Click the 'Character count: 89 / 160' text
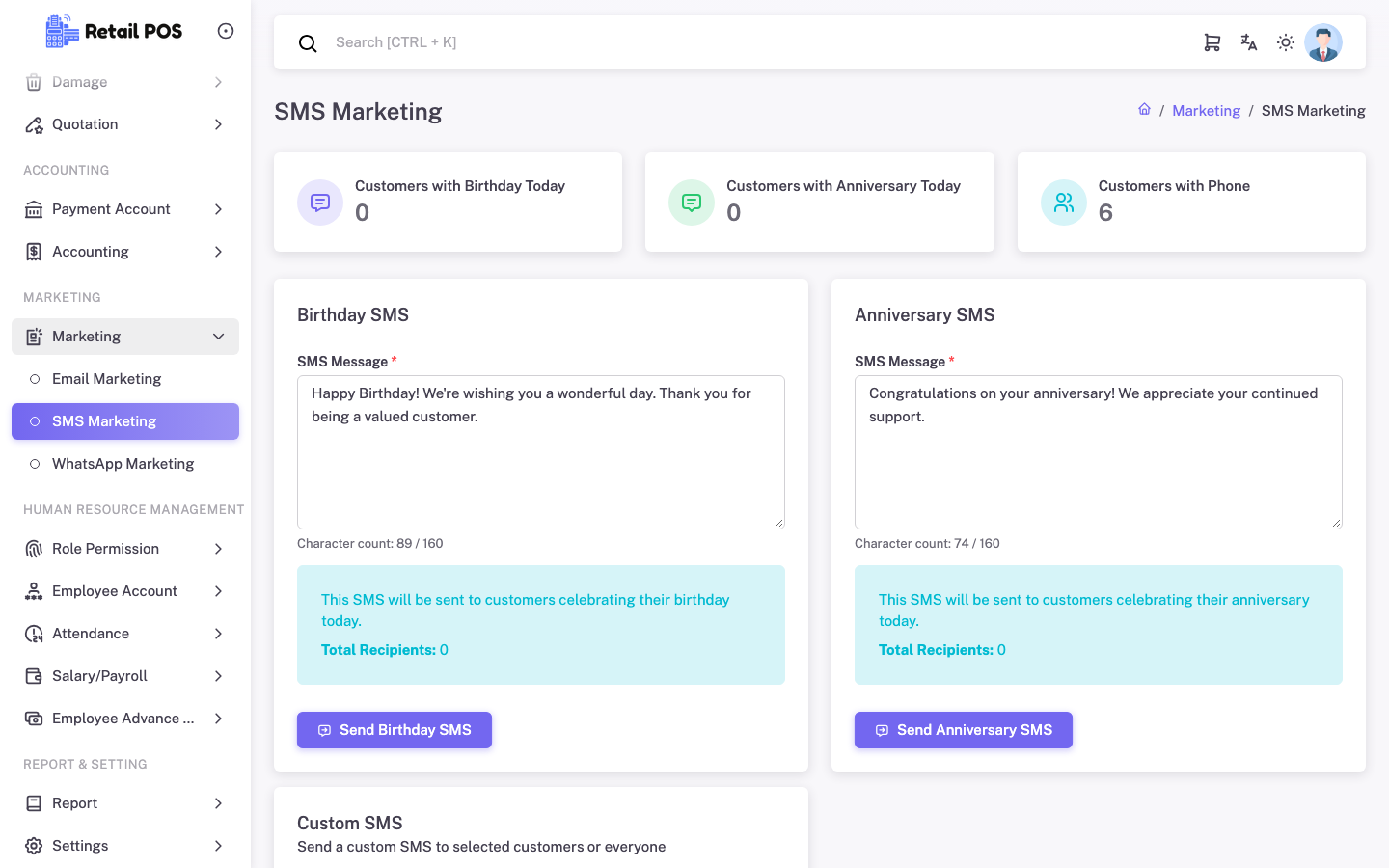This screenshot has width=1389, height=868. (370, 544)
